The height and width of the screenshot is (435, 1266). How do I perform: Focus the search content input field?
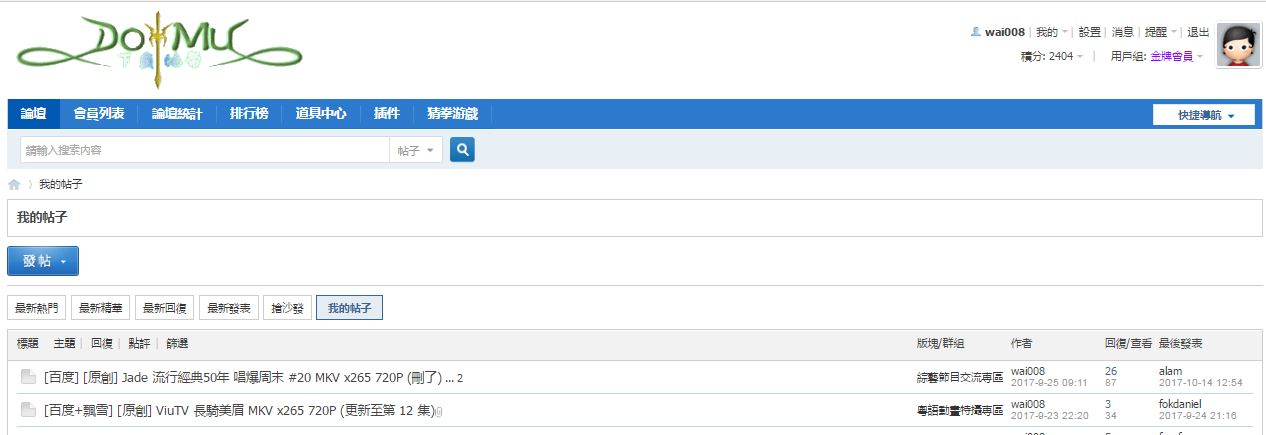pos(205,150)
